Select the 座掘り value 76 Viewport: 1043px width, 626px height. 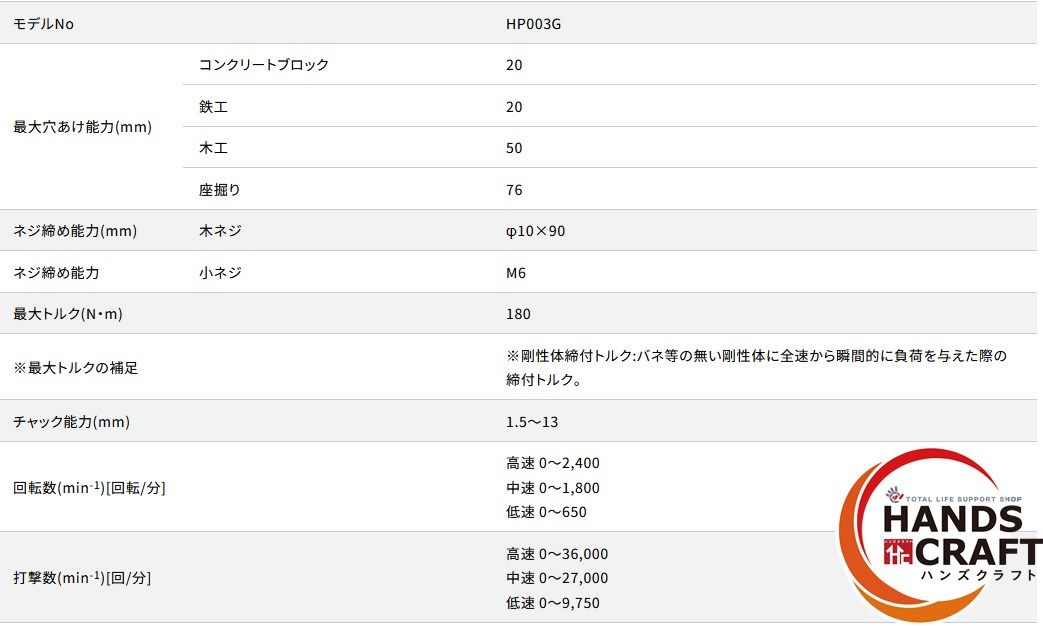tap(514, 190)
